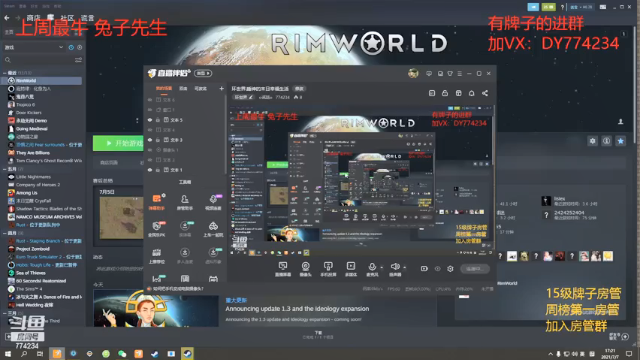The height and width of the screenshot is (360, 640).
Task: Click the microphone icon in streaming toolbar
Action: 372,267
